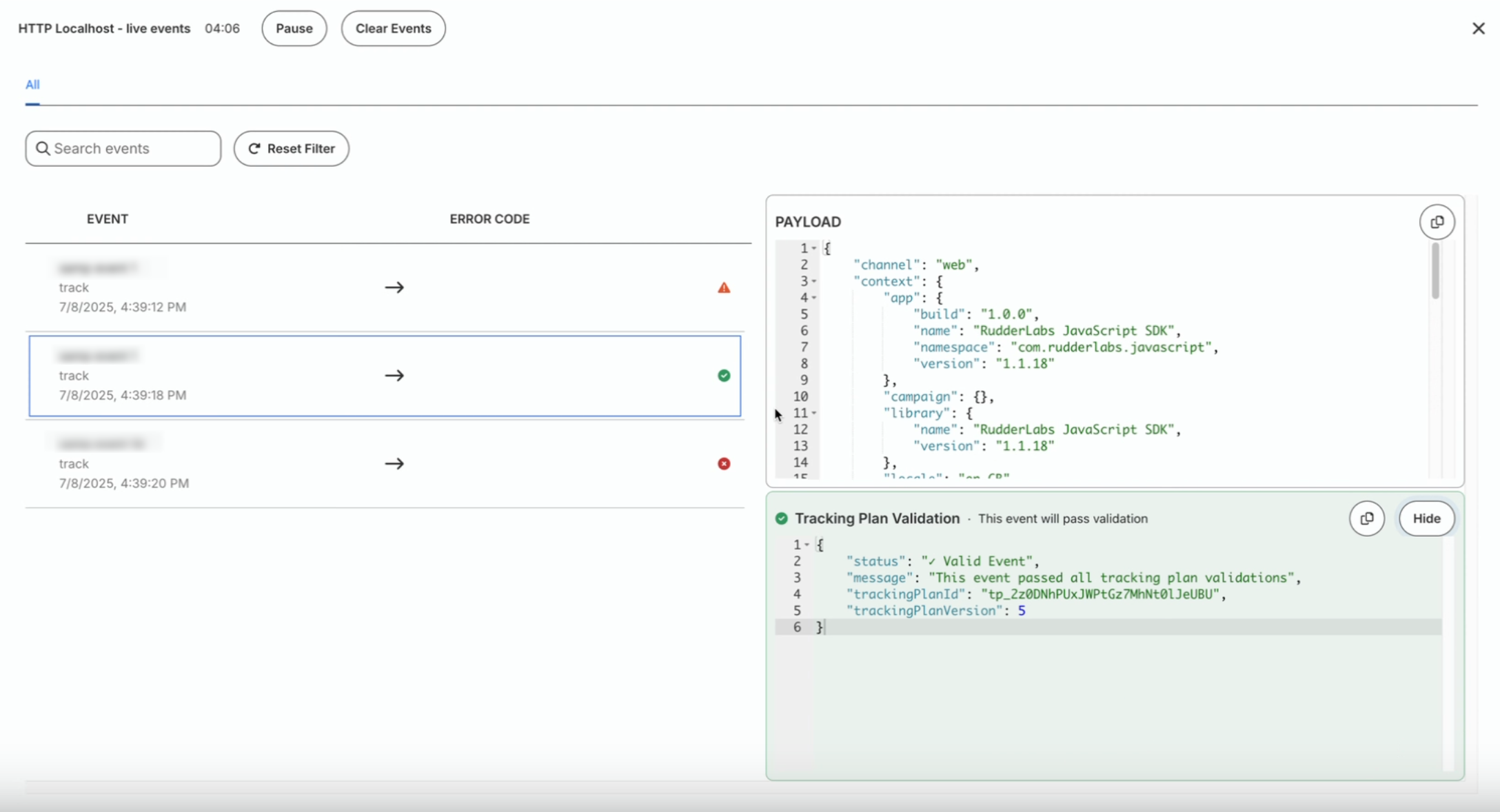The height and width of the screenshot is (812, 1500).
Task: Click the PAYLOAD heading
Action: pos(808,222)
